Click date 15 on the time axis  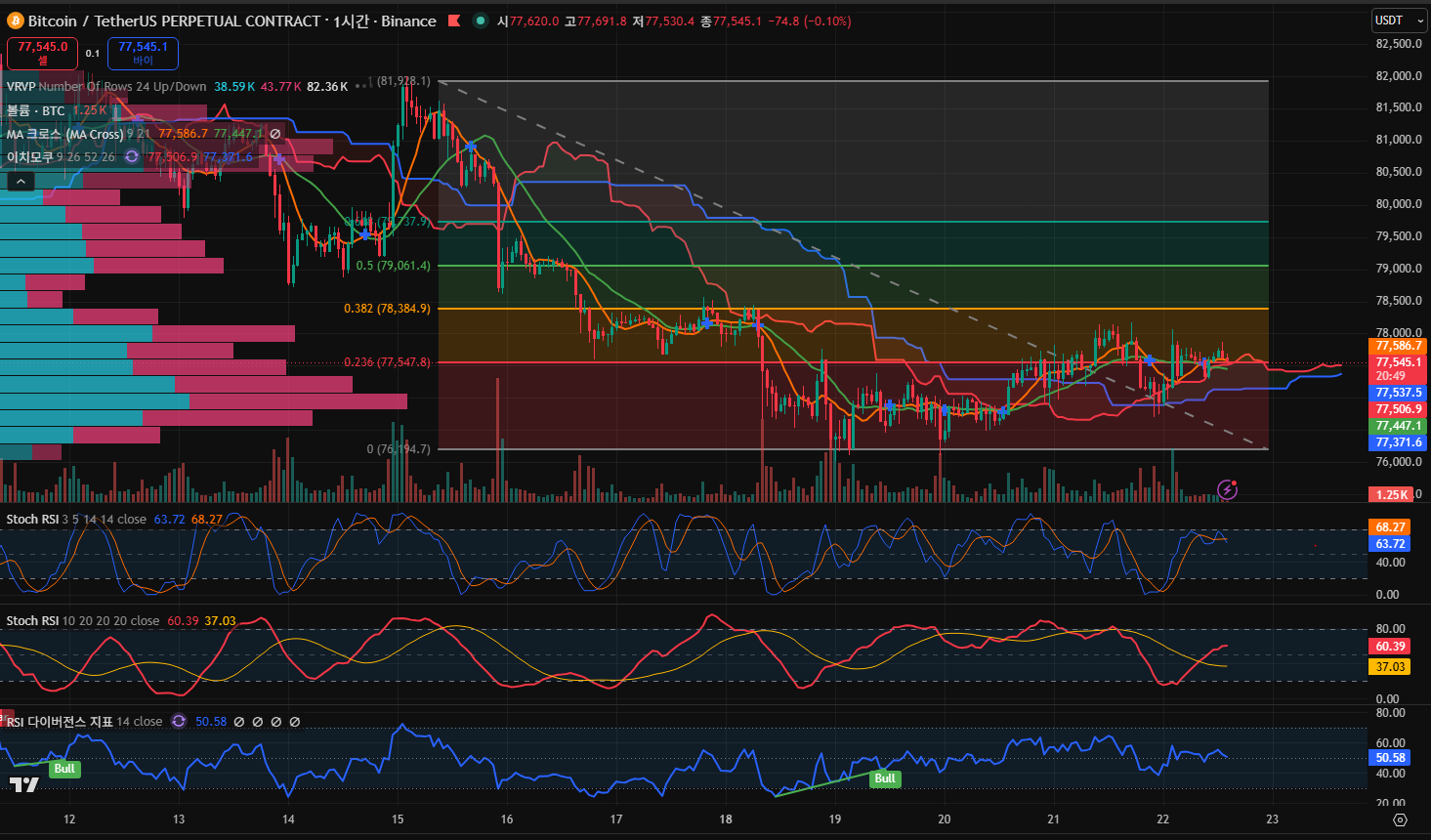pyautogui.click(x=398, y=819)
